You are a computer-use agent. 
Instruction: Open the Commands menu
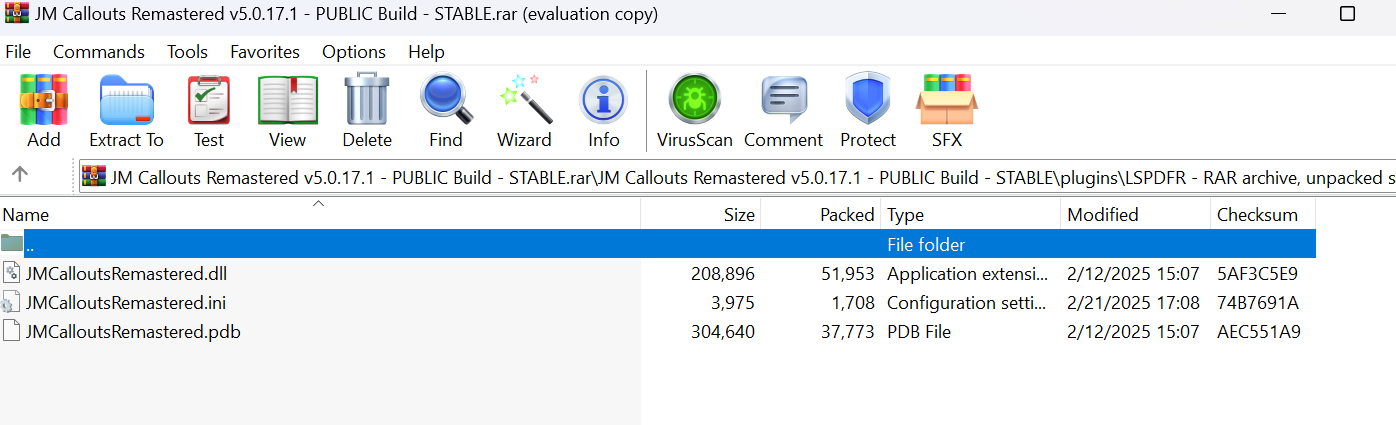pyautogui.click(x=98, y=52)
